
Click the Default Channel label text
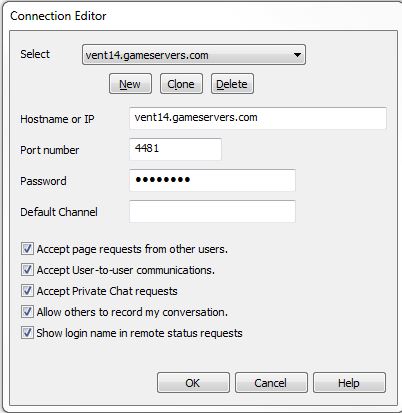[59, 212]
